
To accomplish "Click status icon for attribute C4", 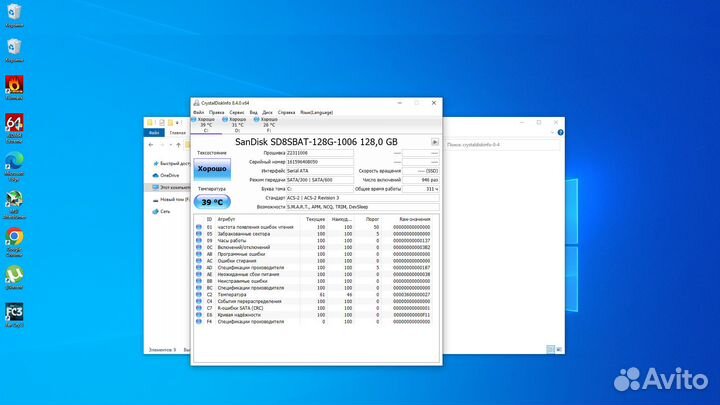I will 199,301.
